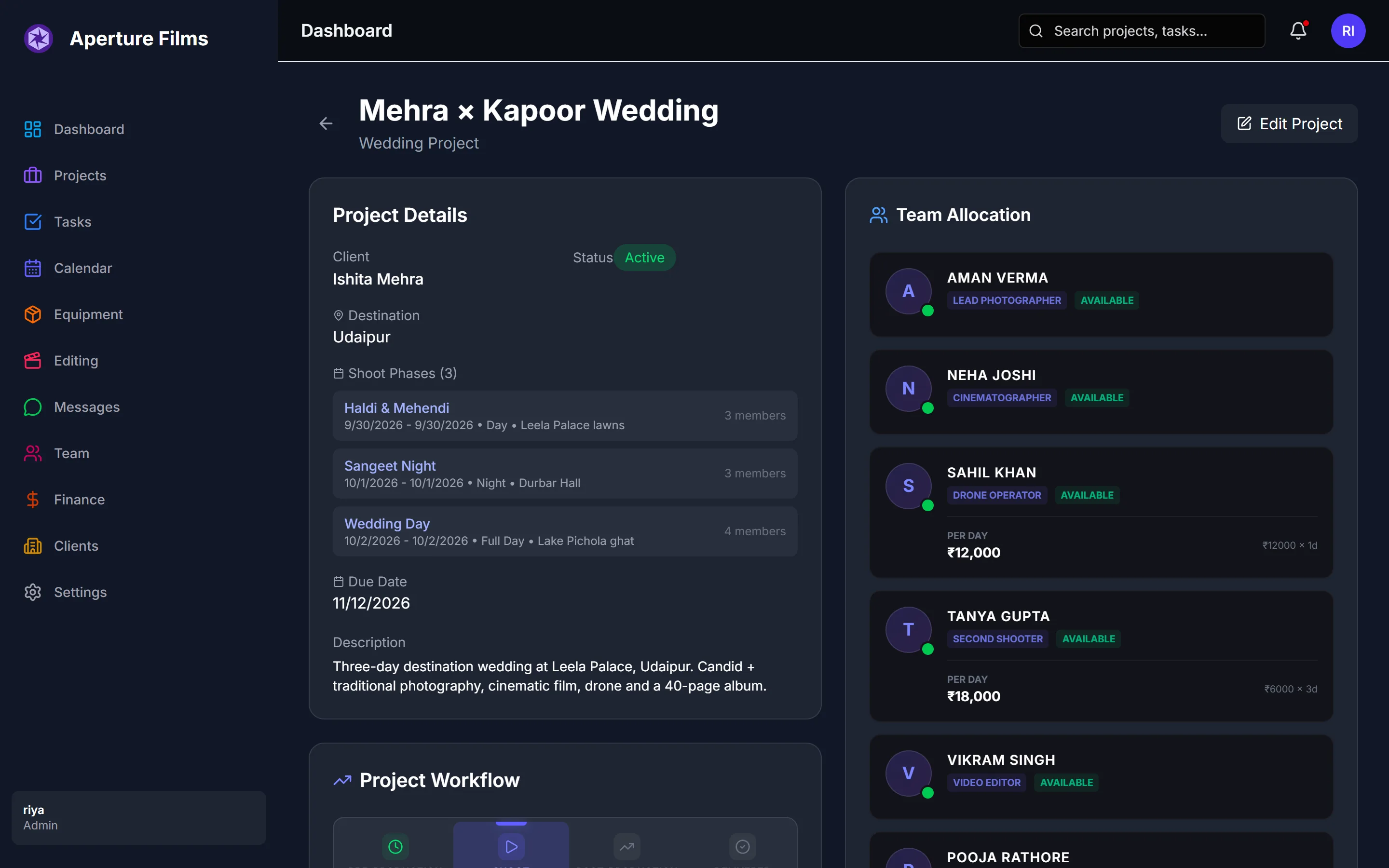This screenshot has width=1389, height=868.
Task: Click the Equipment box icon
Action: [x=33, y=314]
